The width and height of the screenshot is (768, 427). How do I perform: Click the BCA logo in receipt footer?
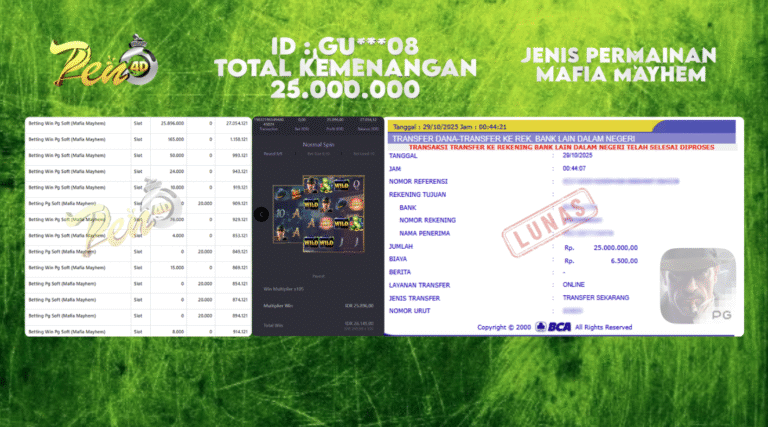[x=553, y=327]
